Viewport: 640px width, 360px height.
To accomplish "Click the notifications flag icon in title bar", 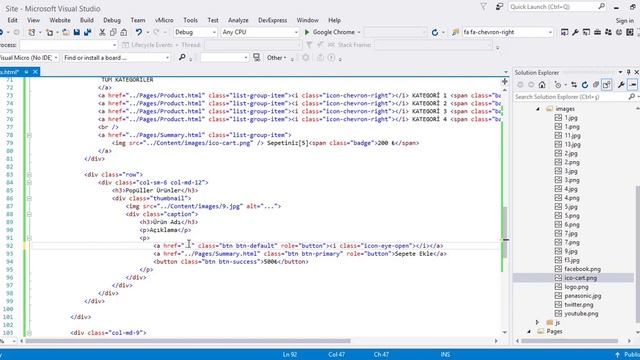I will pos(484,7).
